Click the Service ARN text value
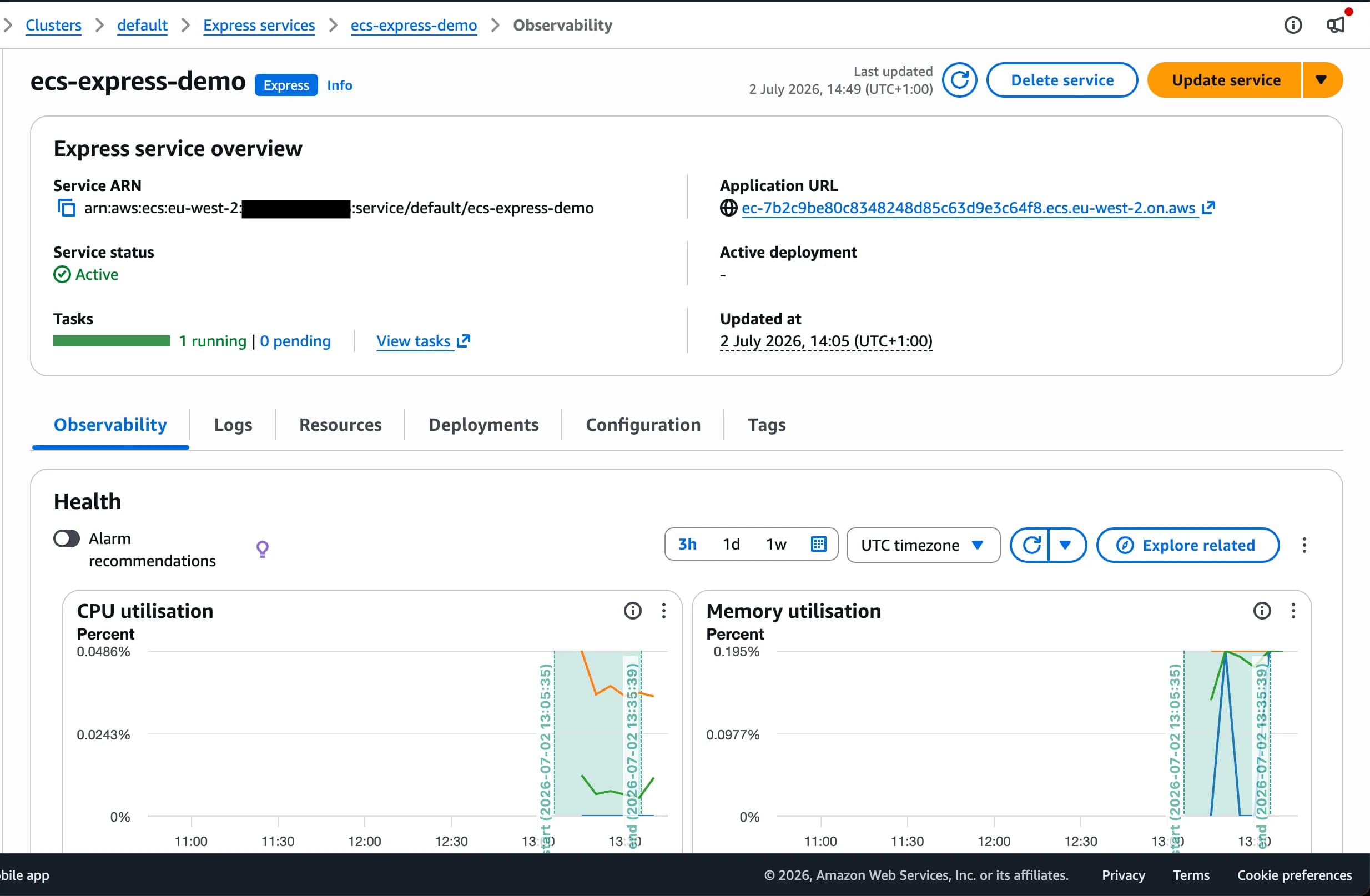Screen dimensions: 1370x896 (x=339, y=207)
